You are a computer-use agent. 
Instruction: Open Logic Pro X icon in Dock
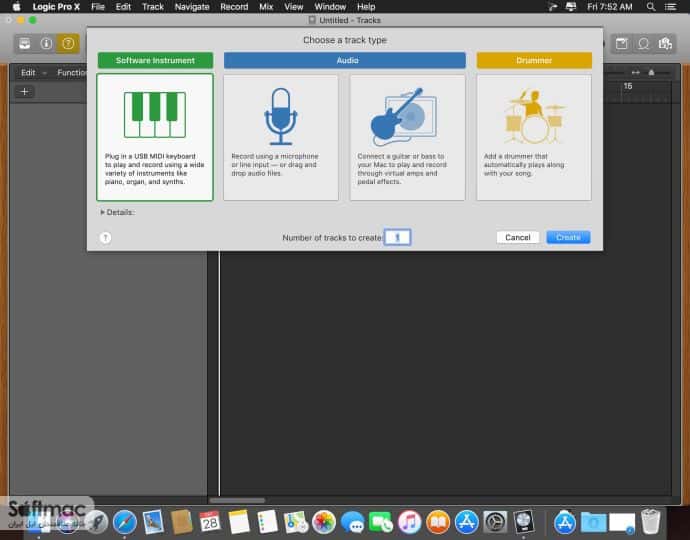(x=524, y=522)
